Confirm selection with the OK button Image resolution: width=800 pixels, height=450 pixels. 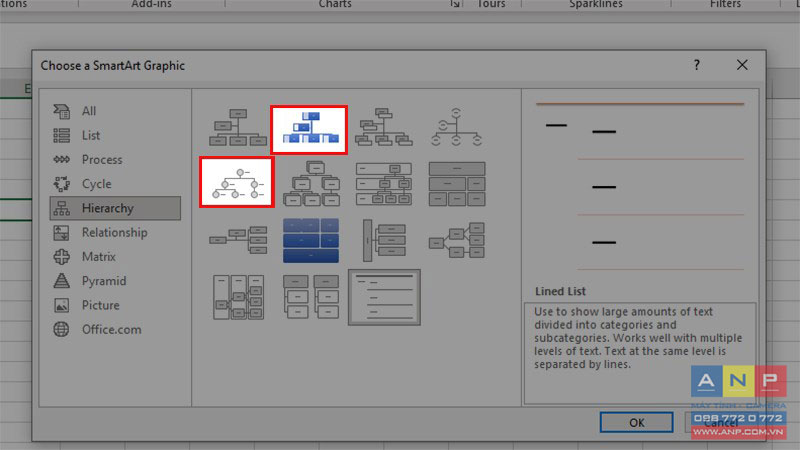tap(636, 422)
